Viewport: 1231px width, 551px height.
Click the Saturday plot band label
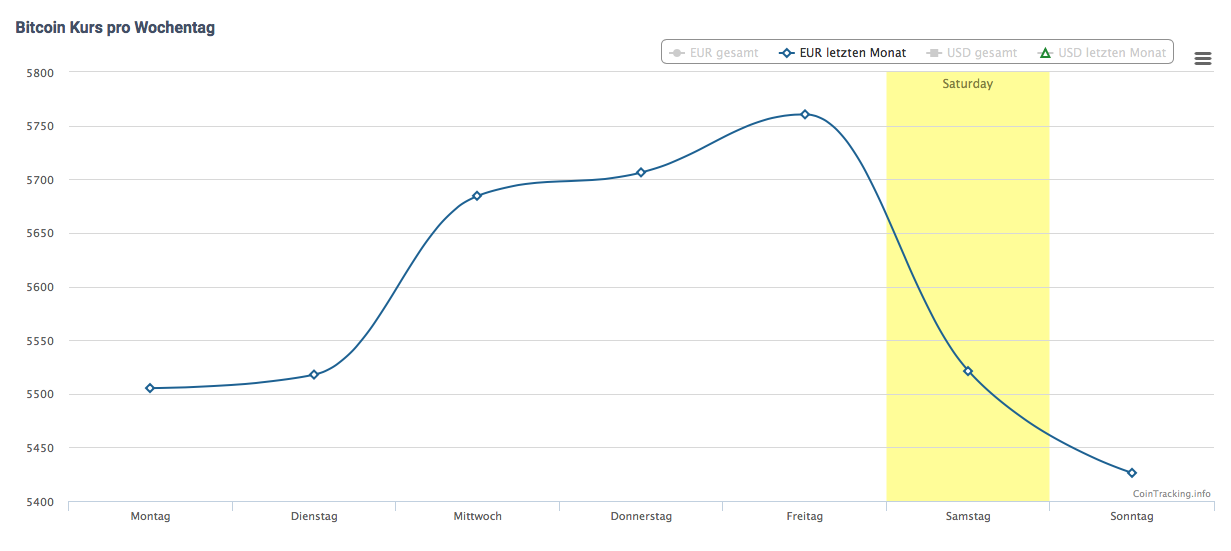click(968, 84)
